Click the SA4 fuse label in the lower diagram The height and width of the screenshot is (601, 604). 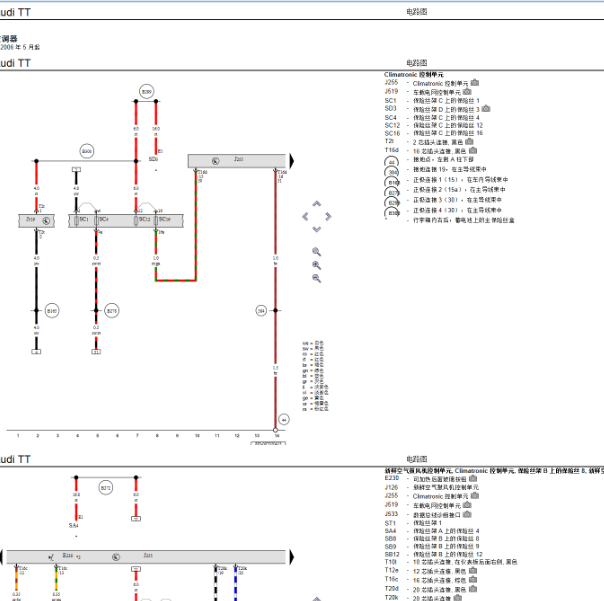74,525
